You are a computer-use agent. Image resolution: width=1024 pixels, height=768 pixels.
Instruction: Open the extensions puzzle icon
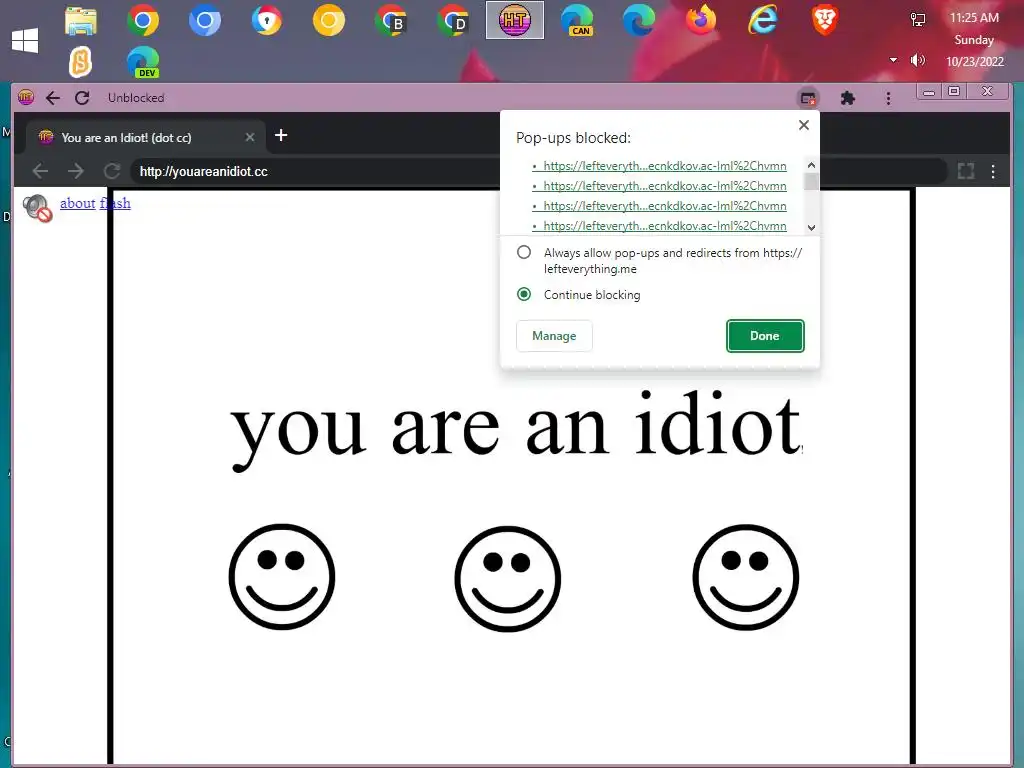pyautogui.click(x=847, y=99)
